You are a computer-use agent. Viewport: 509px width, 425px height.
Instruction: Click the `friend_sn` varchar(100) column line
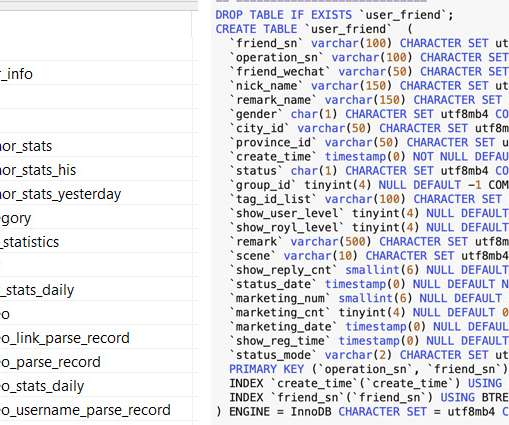coord(369,43)
